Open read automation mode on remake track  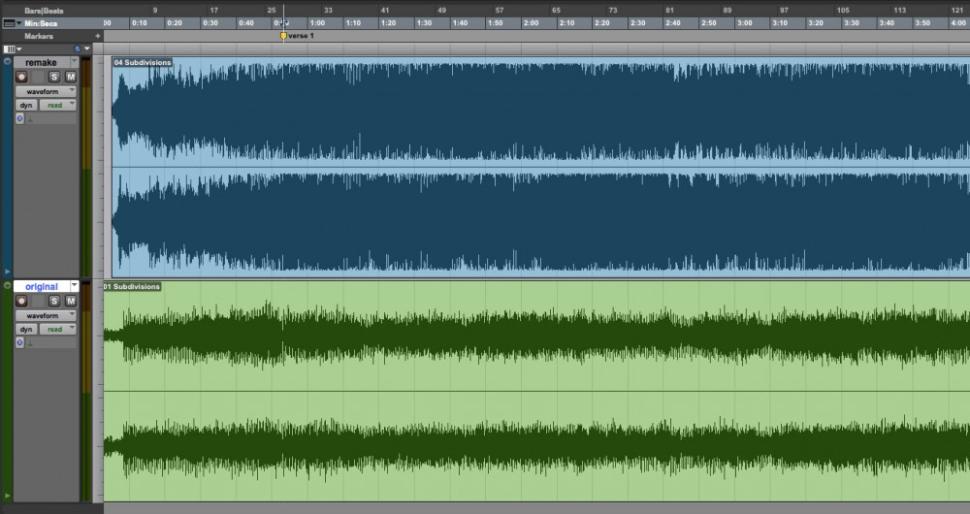pos(58,105)
